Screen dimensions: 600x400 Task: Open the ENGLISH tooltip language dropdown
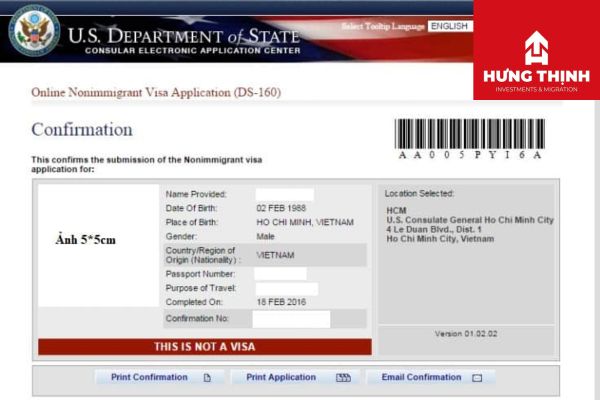[x=450, y=26]
